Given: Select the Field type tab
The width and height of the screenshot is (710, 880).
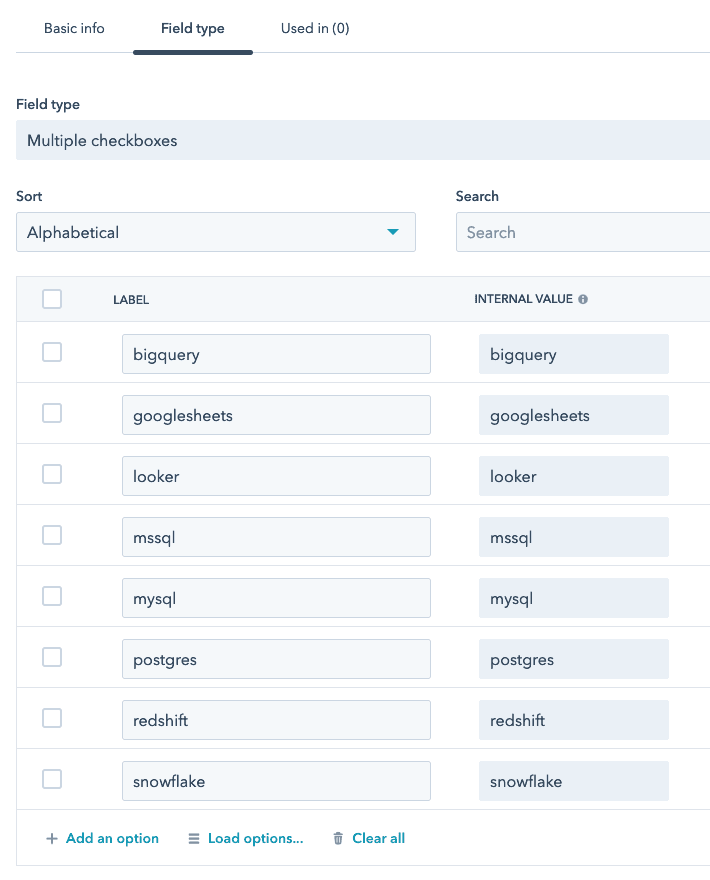Looking at the screenshot, I should tap(193, 29).
